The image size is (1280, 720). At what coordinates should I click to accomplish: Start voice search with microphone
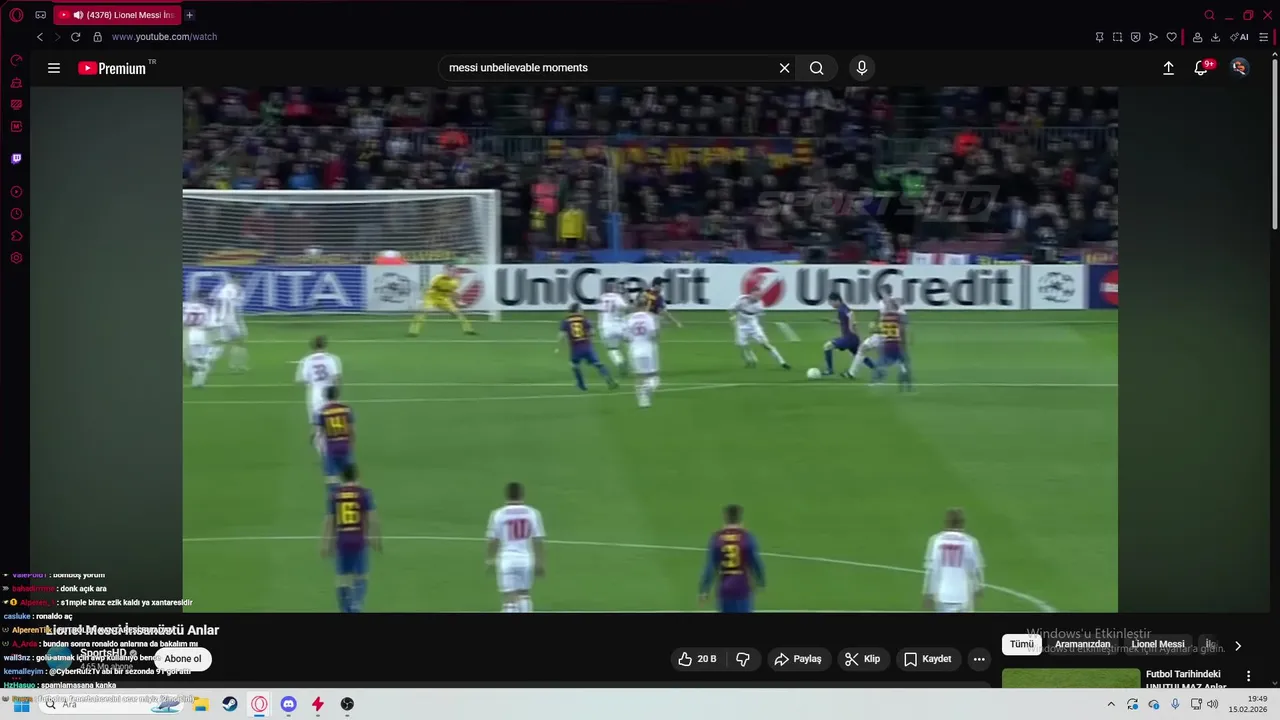[x=862, y=68]
